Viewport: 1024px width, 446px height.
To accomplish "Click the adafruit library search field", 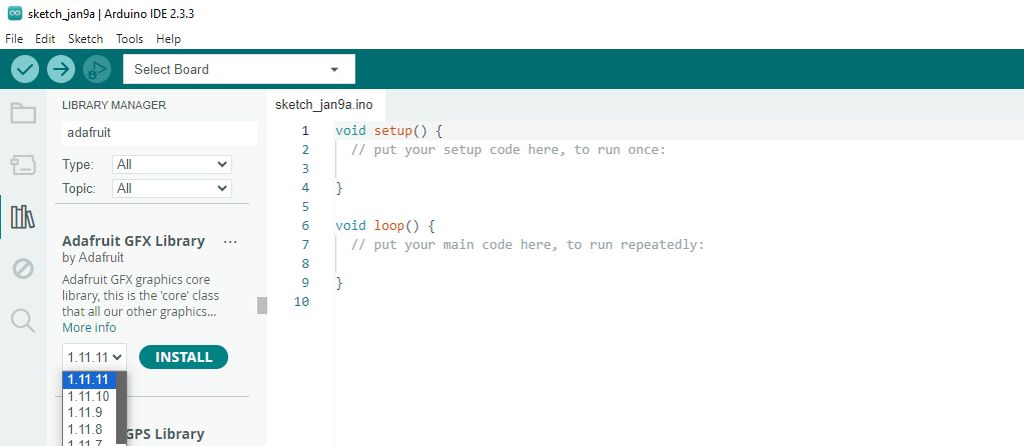I will [x=159, y=132].
